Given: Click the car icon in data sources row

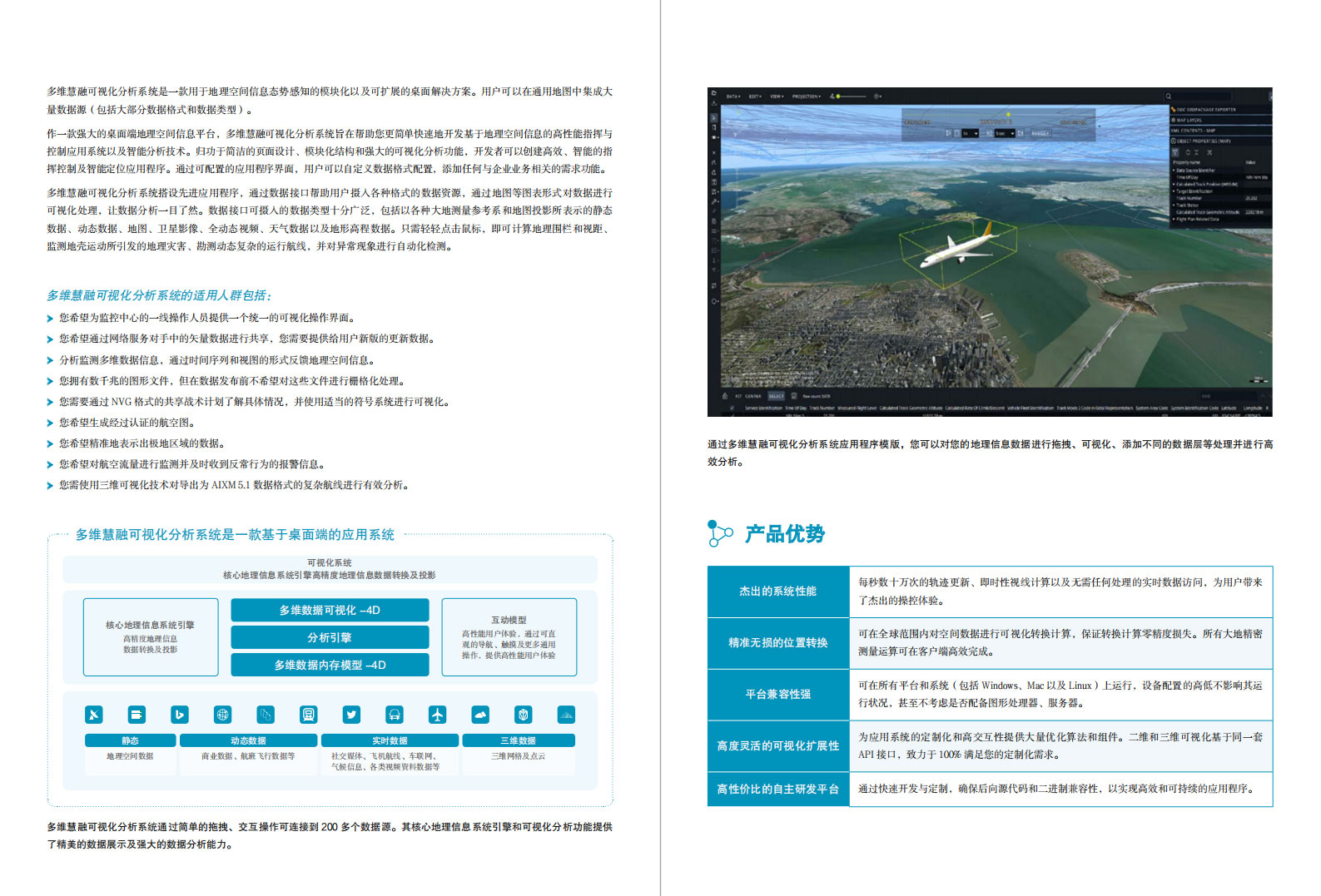Looking at the screenshot, I should tap(394, 715).
